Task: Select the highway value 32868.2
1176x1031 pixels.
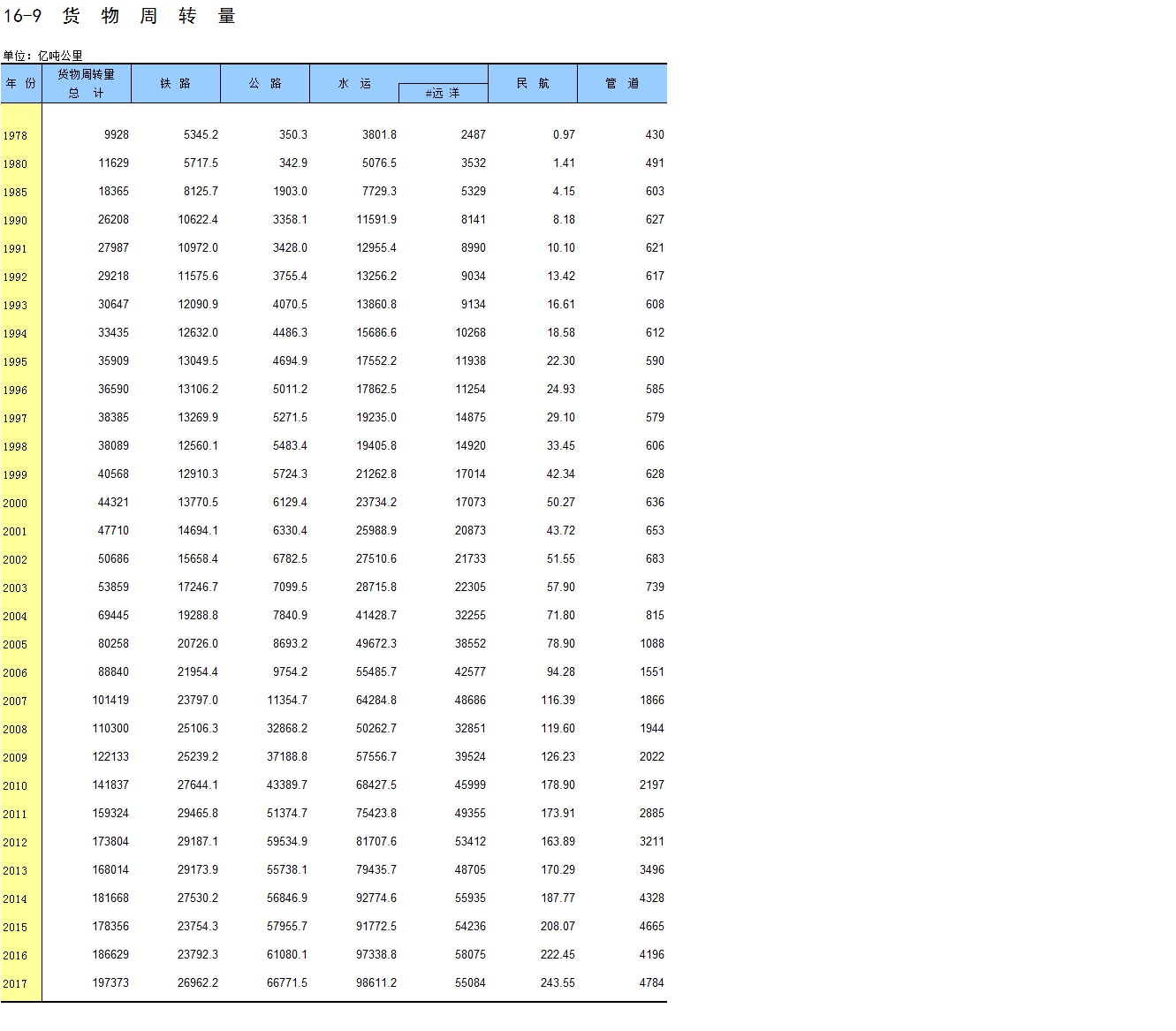Action: [287, 729]
